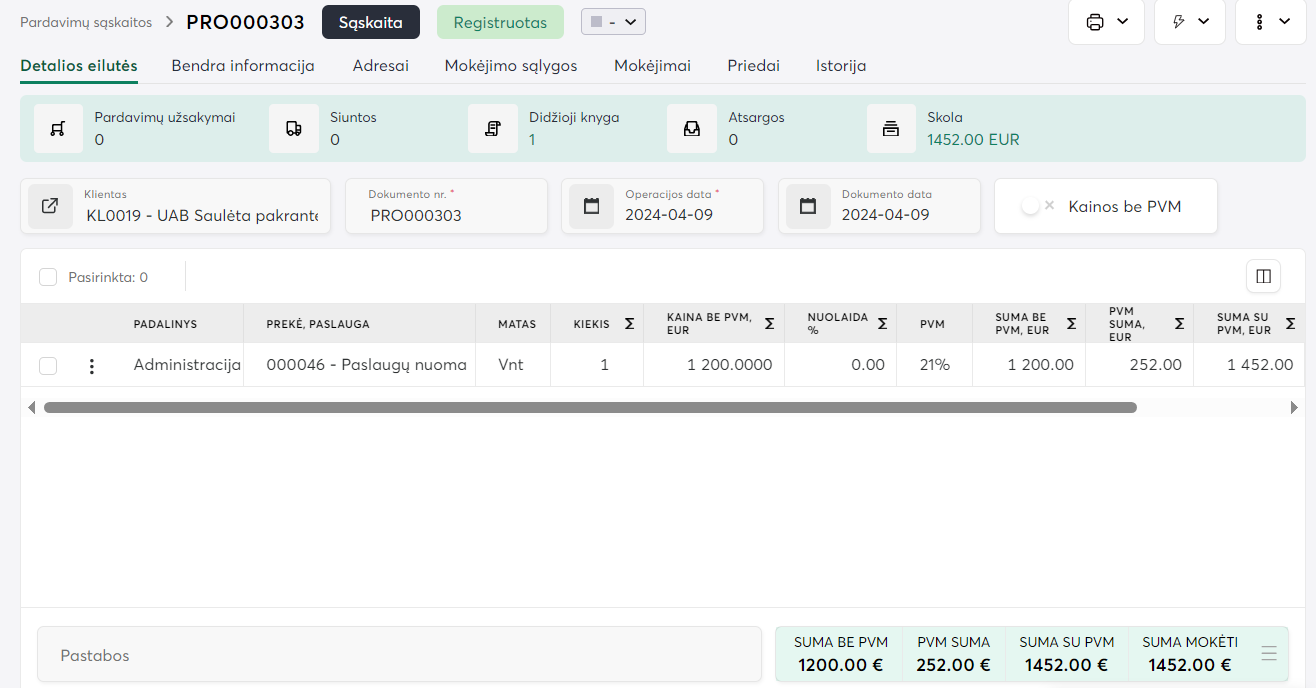Click the Atsargos inventory icon

pyautogui.click(x=692, y=129)
